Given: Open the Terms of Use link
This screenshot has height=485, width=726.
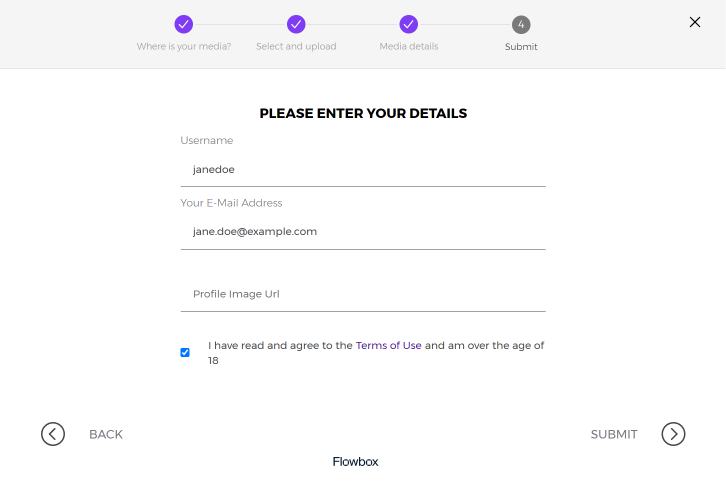Looking at the screenshot, I should [388, 346].
